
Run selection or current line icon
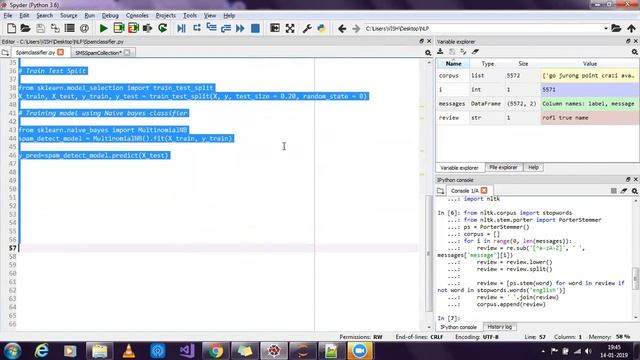tap(147, 28)
